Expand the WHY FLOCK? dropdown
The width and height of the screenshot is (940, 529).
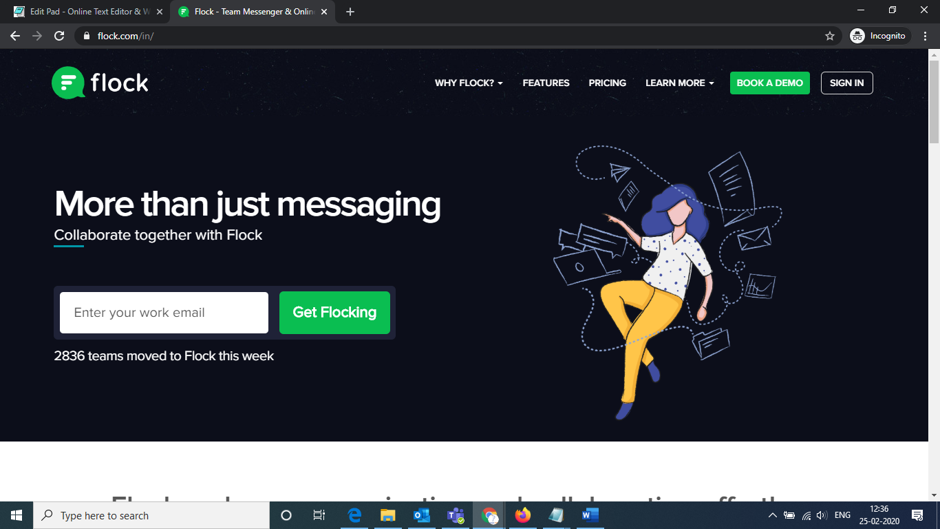point(469,83)
